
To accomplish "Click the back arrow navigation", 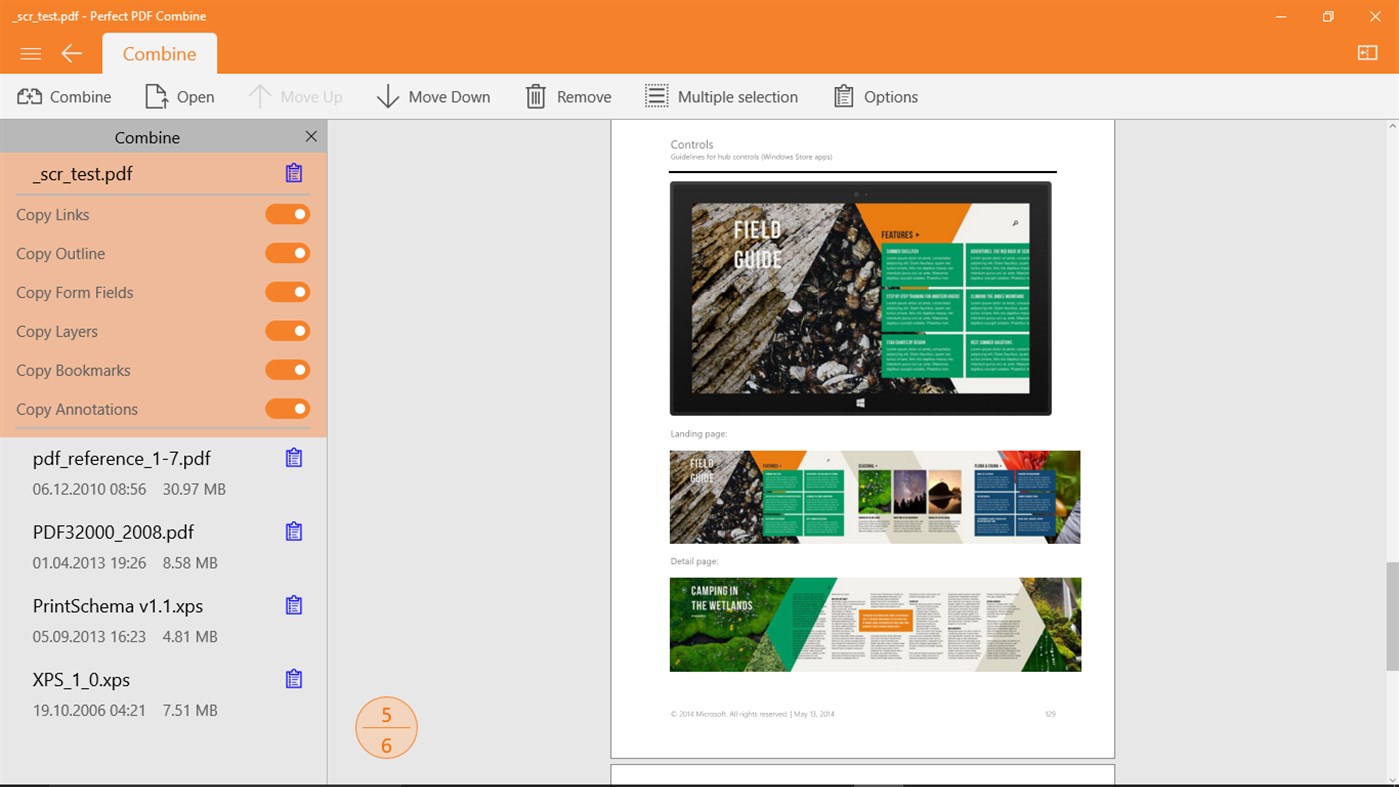I will pos(71,53).
